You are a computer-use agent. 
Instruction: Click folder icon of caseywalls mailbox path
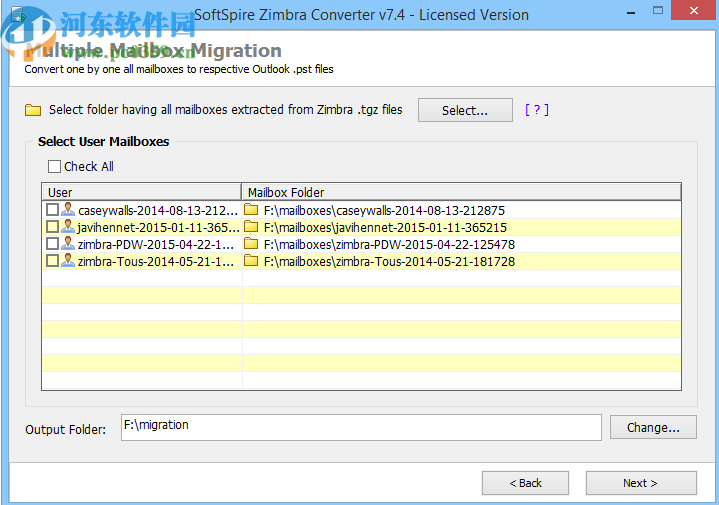pos(251,210)
